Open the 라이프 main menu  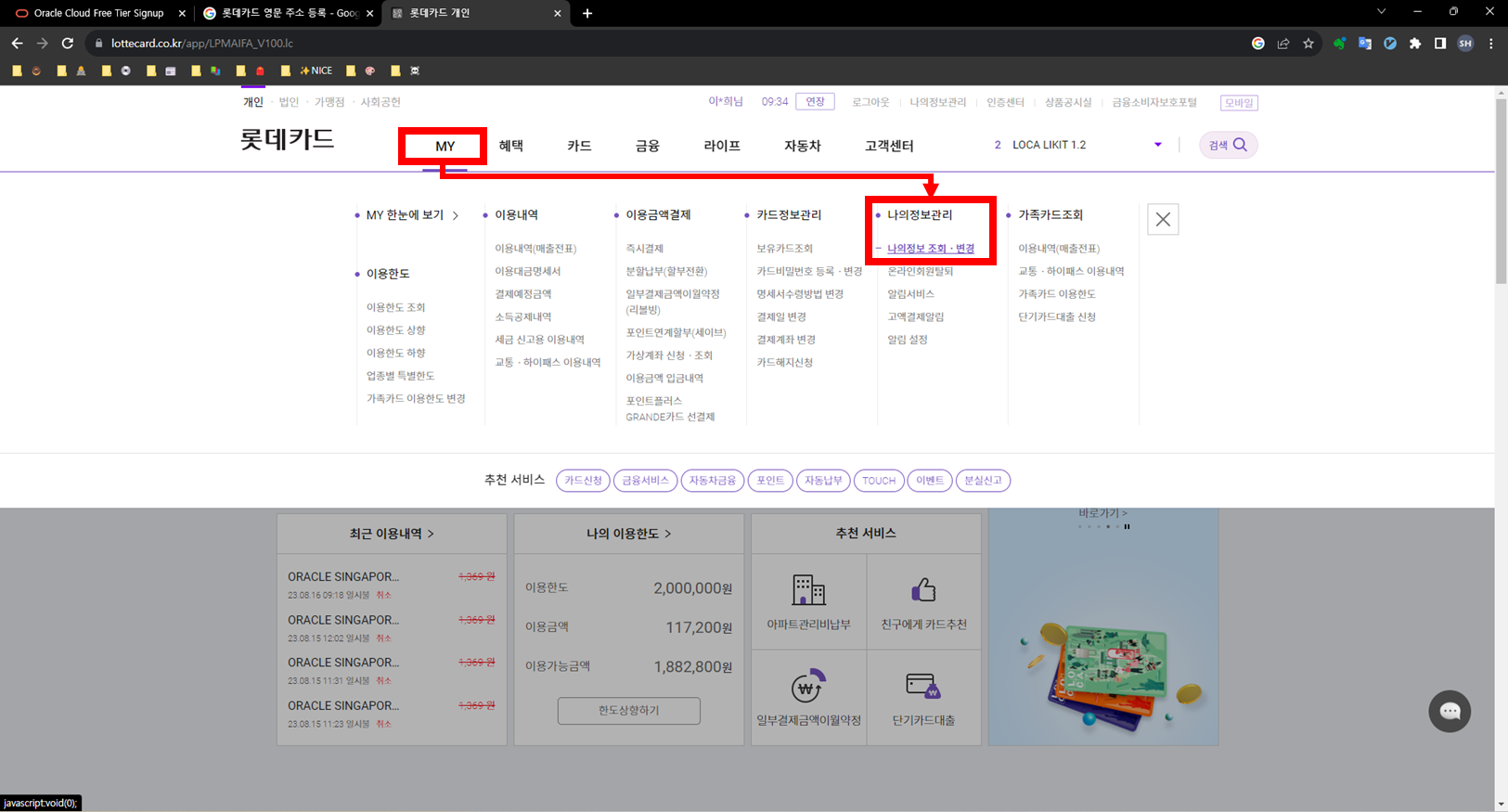722,146
